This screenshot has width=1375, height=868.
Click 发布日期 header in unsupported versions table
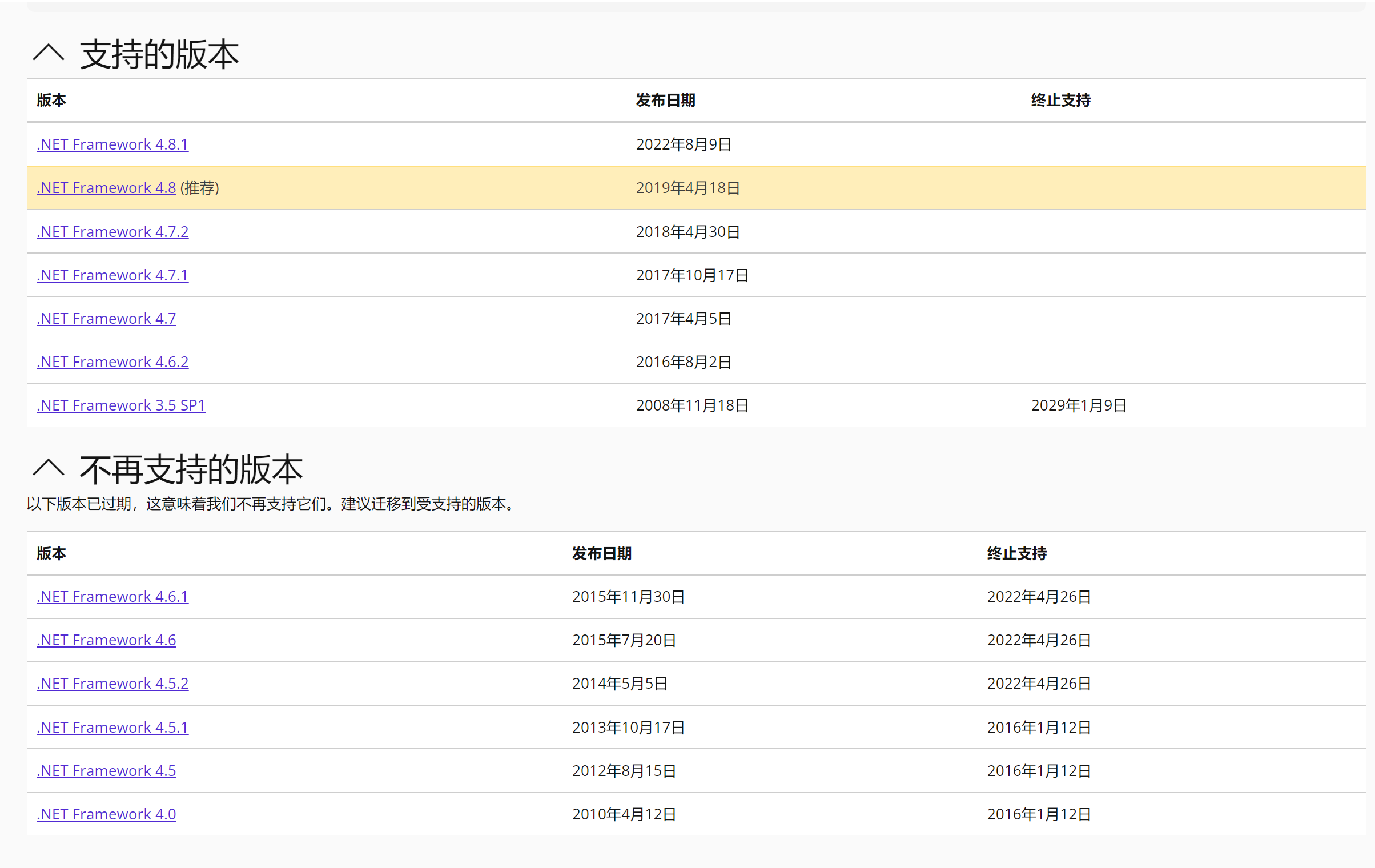click(601, 553)
